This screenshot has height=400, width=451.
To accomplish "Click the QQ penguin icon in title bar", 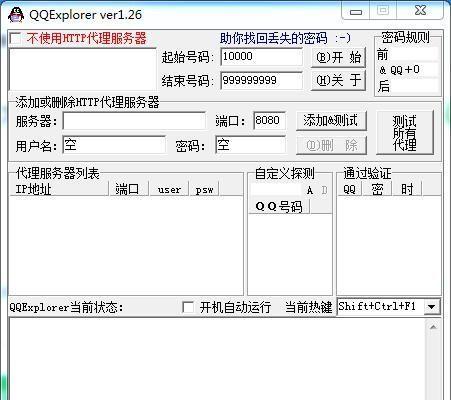I will (x=16, y=15).
